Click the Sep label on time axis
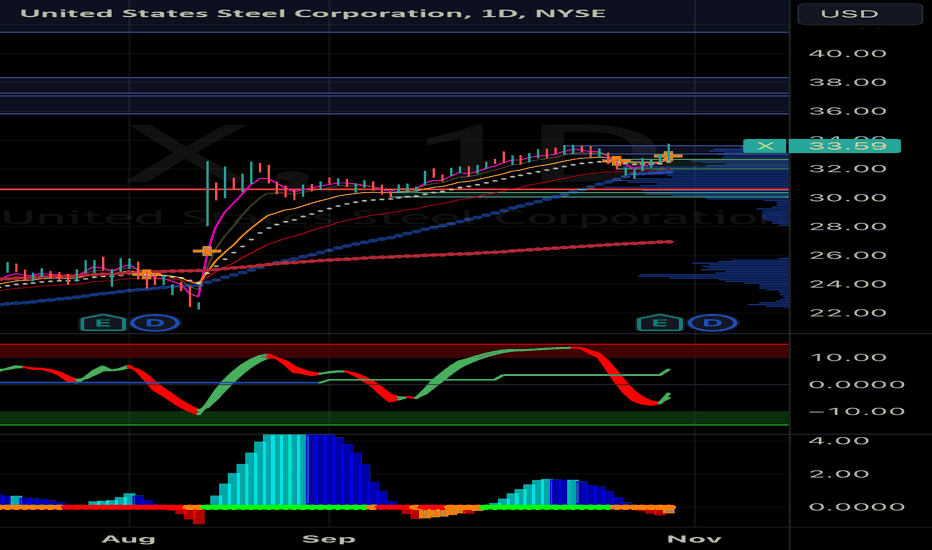This screenshot has width=932, height=550. (329, 539)
